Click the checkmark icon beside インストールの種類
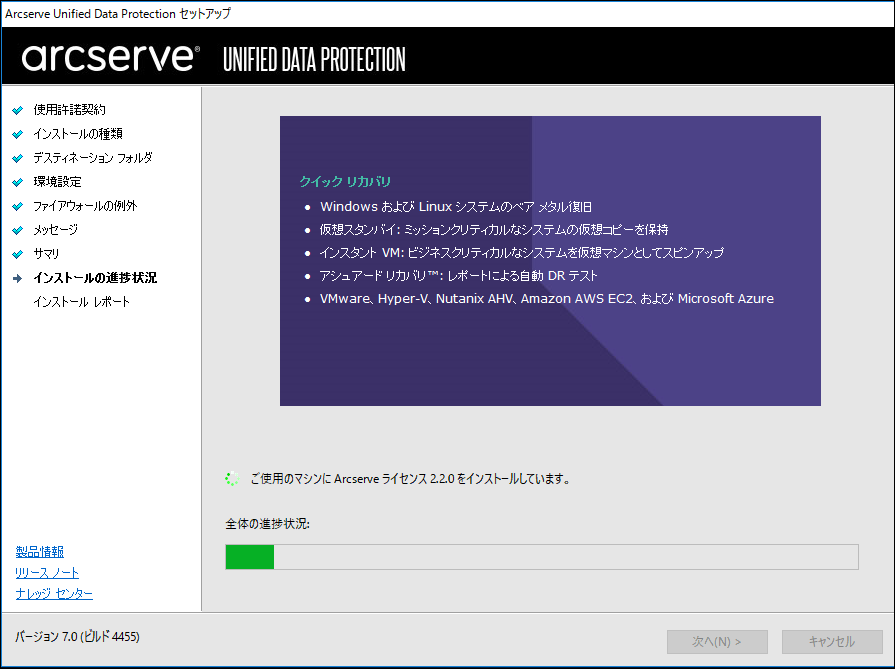This screenshot has width=895, height=669. click(x=18, y=134)
